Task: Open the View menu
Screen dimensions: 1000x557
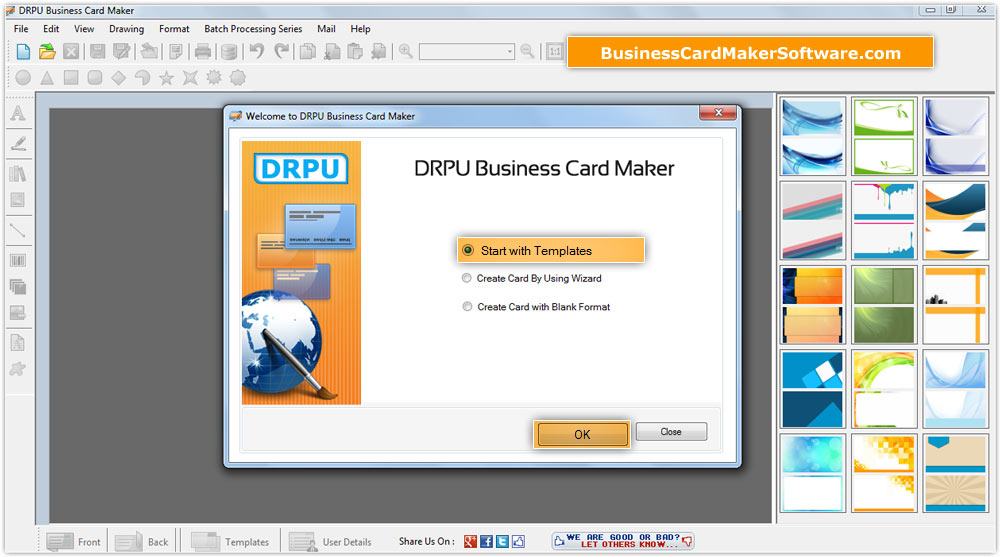Action: (x=84, y=29)
